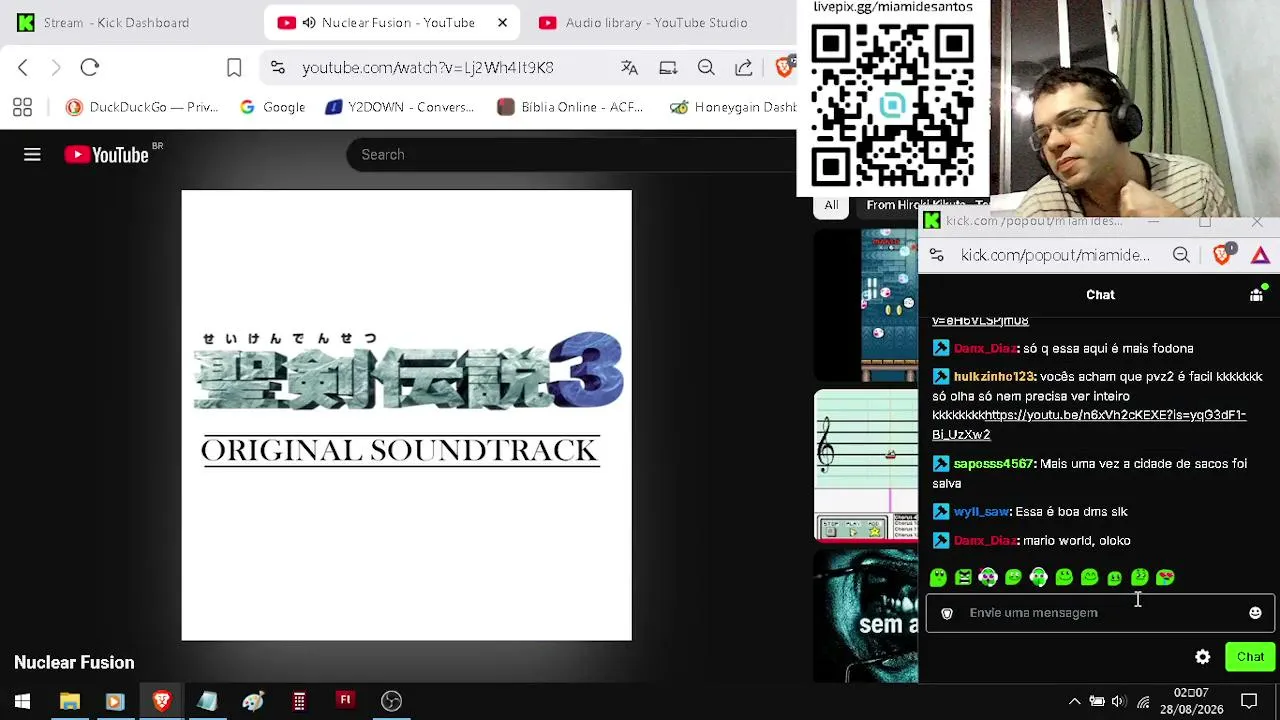
Task: Click the Brave browser taskbar icon
Action: [x=161, y=701]
